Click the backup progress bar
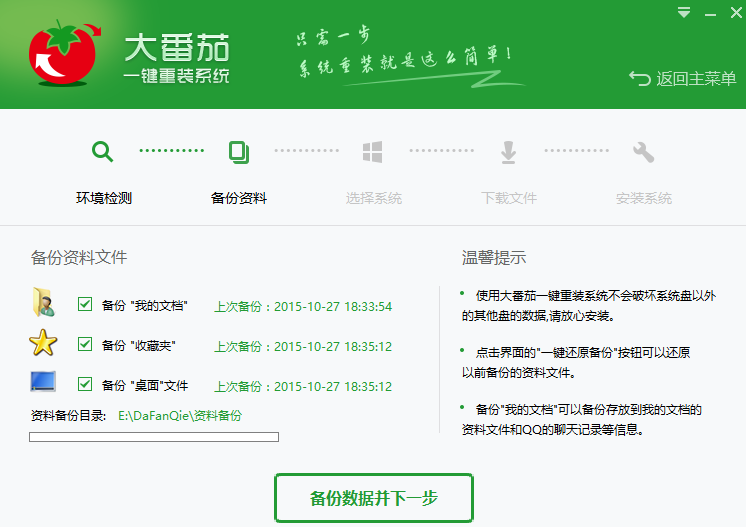Image resolution: width=746 pixels, height=527 pixels. (x=154, y=437)
